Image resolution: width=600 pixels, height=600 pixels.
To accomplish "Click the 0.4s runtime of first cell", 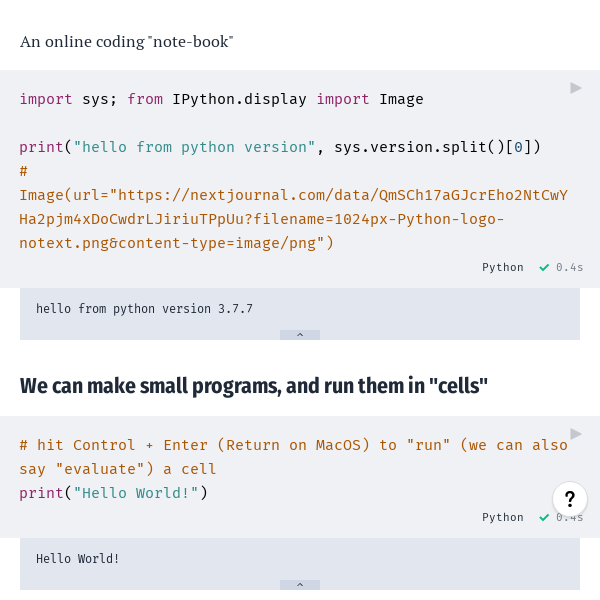I will coord(570,268).
